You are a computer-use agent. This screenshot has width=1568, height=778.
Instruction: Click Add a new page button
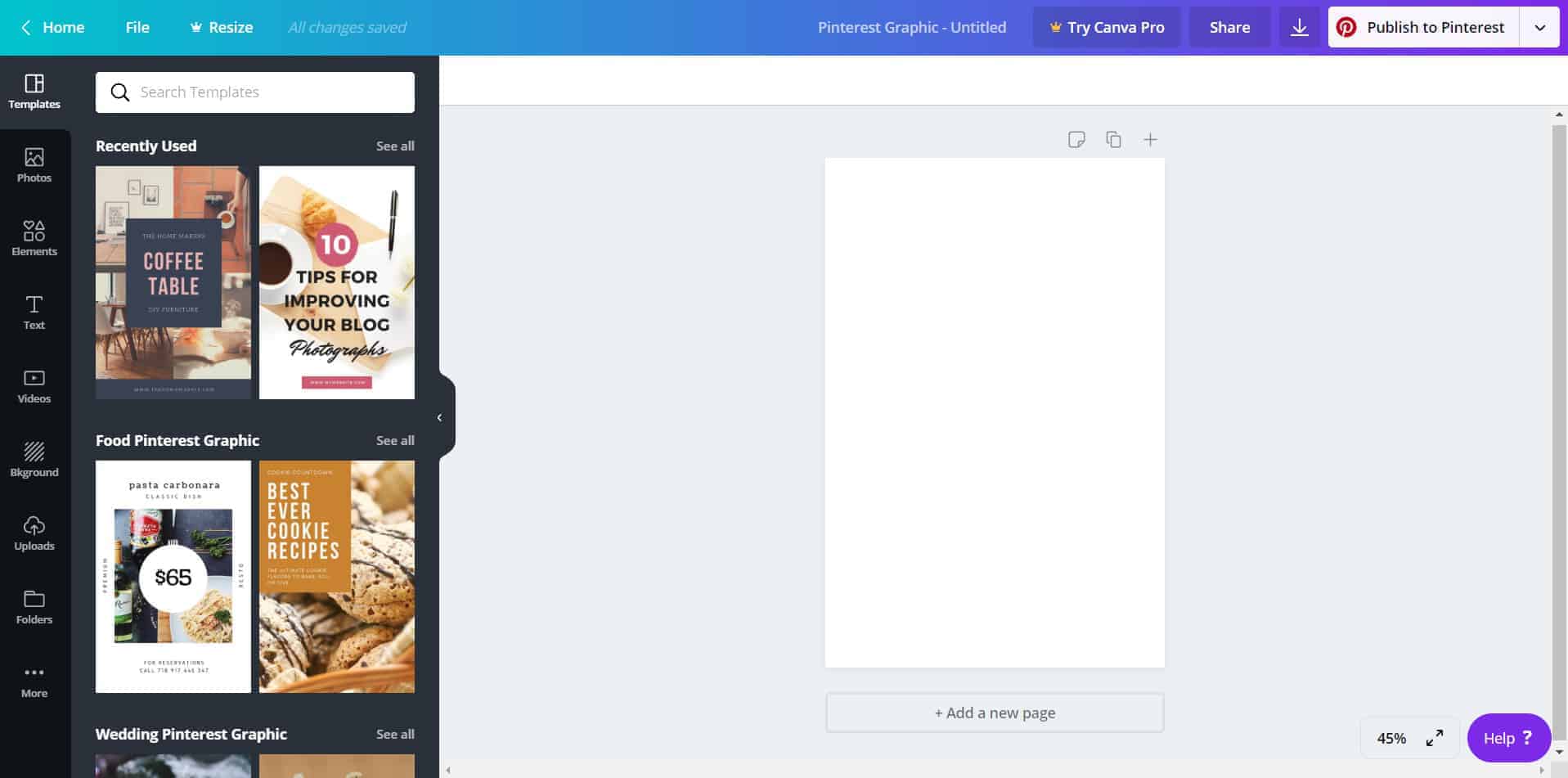click(995, 713)
